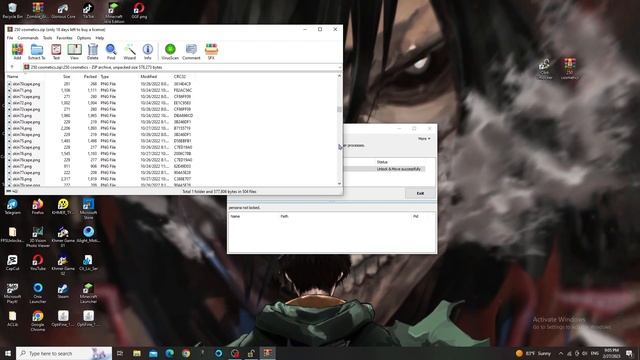Open the File menu in WinRAR
640x360 pixels.
(10, 38)
